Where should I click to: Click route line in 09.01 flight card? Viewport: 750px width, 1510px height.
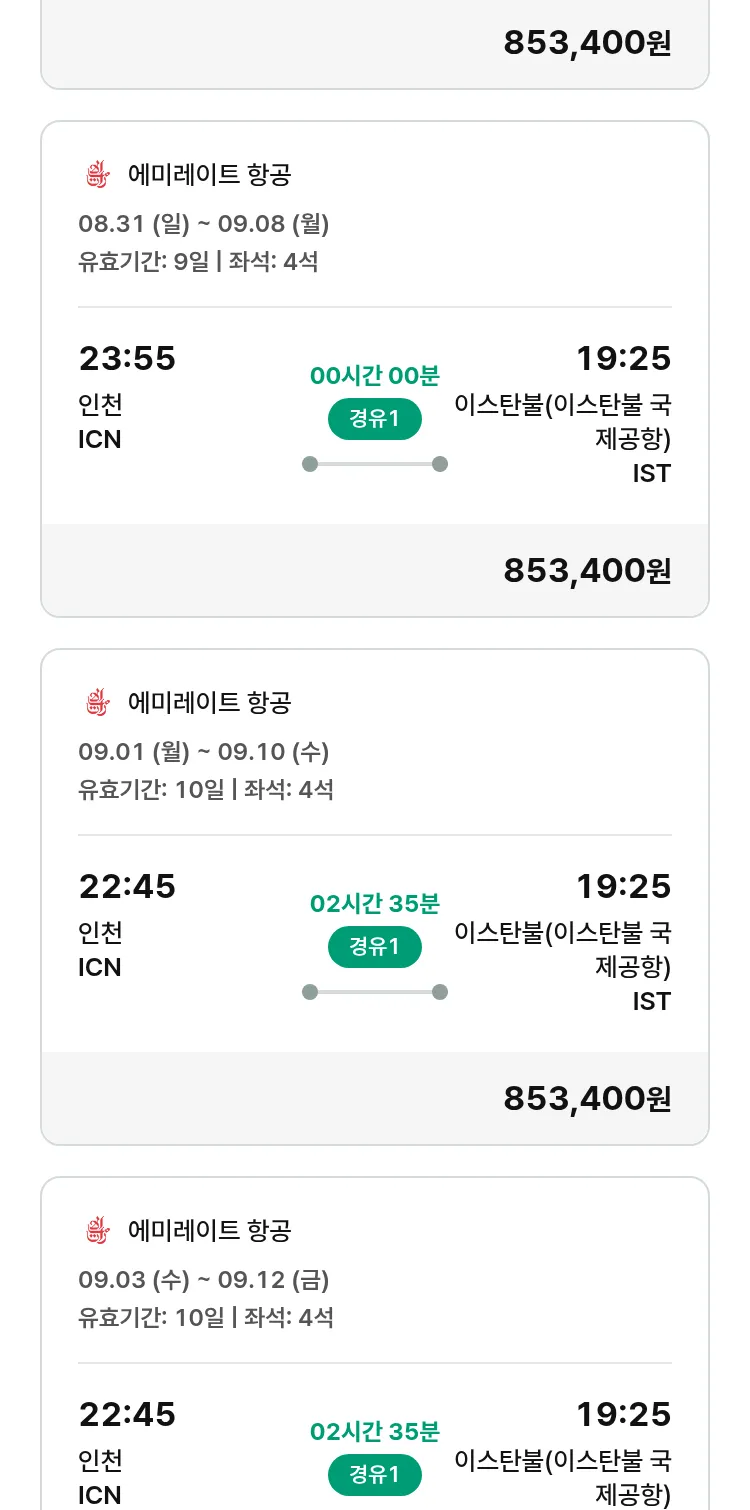(x=375, y=992)
